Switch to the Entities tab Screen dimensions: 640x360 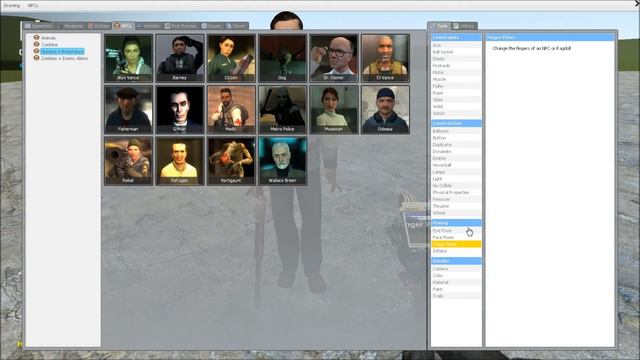pos(98,26)
